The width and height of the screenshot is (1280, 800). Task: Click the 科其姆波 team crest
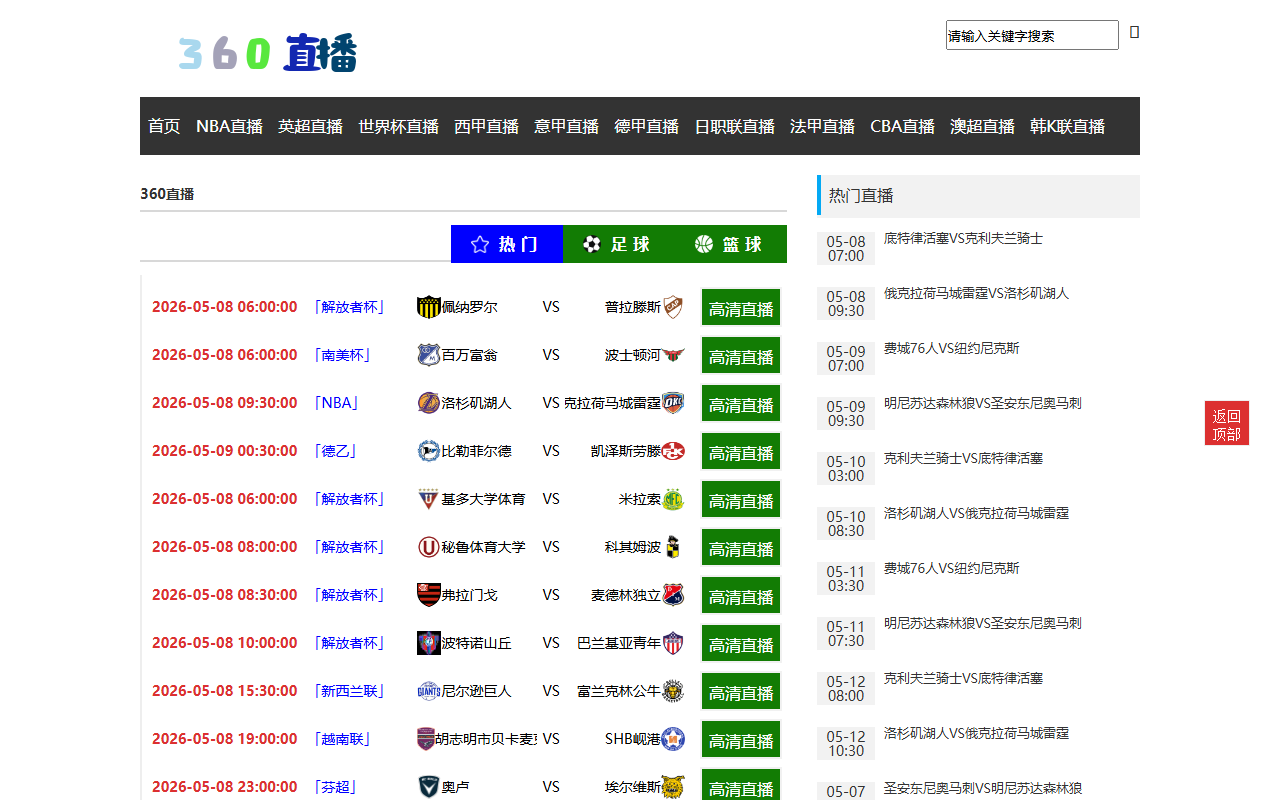pyautogui.click(x=673, y=547)
